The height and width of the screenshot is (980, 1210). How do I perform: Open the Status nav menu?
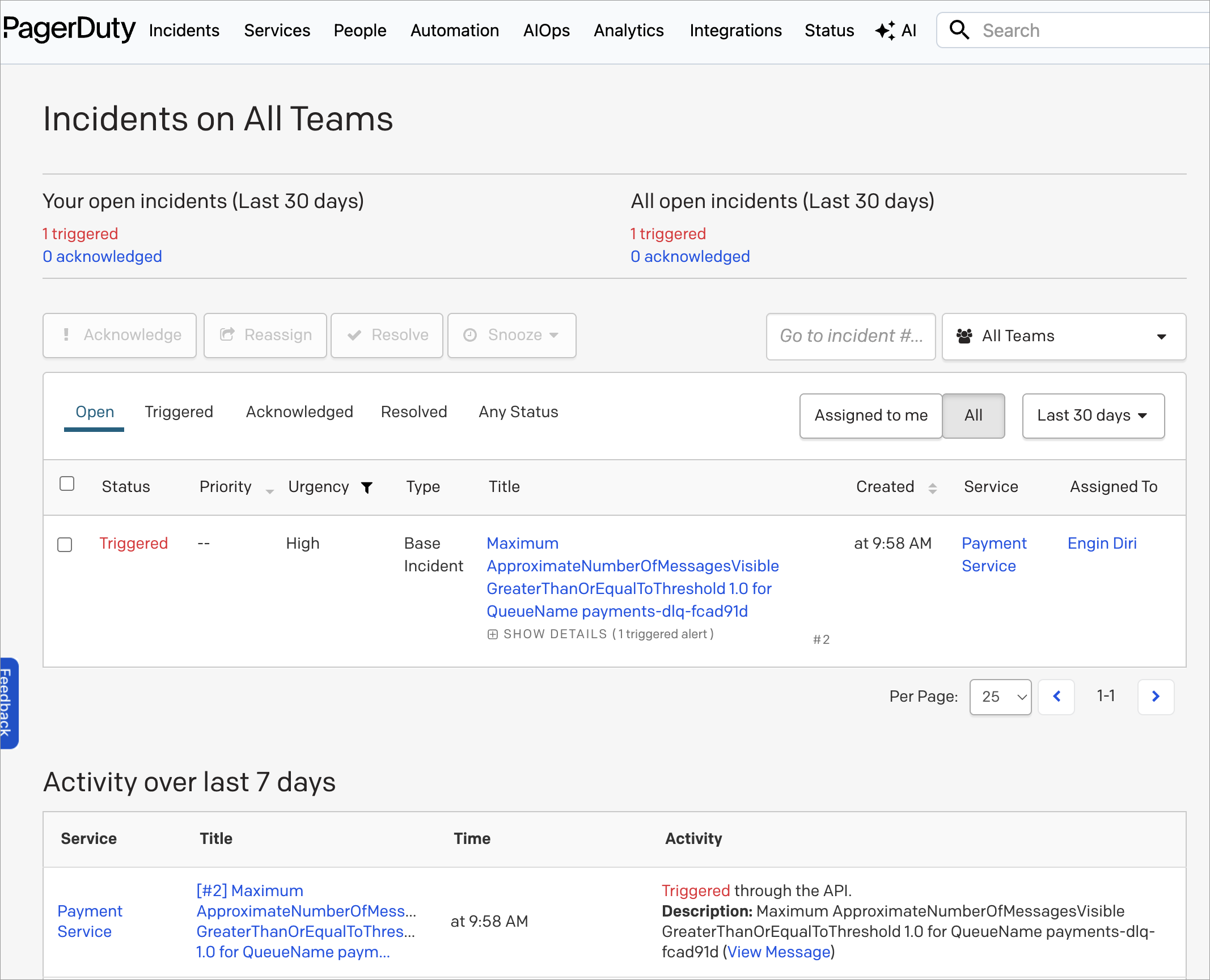[x=829, y=30]
